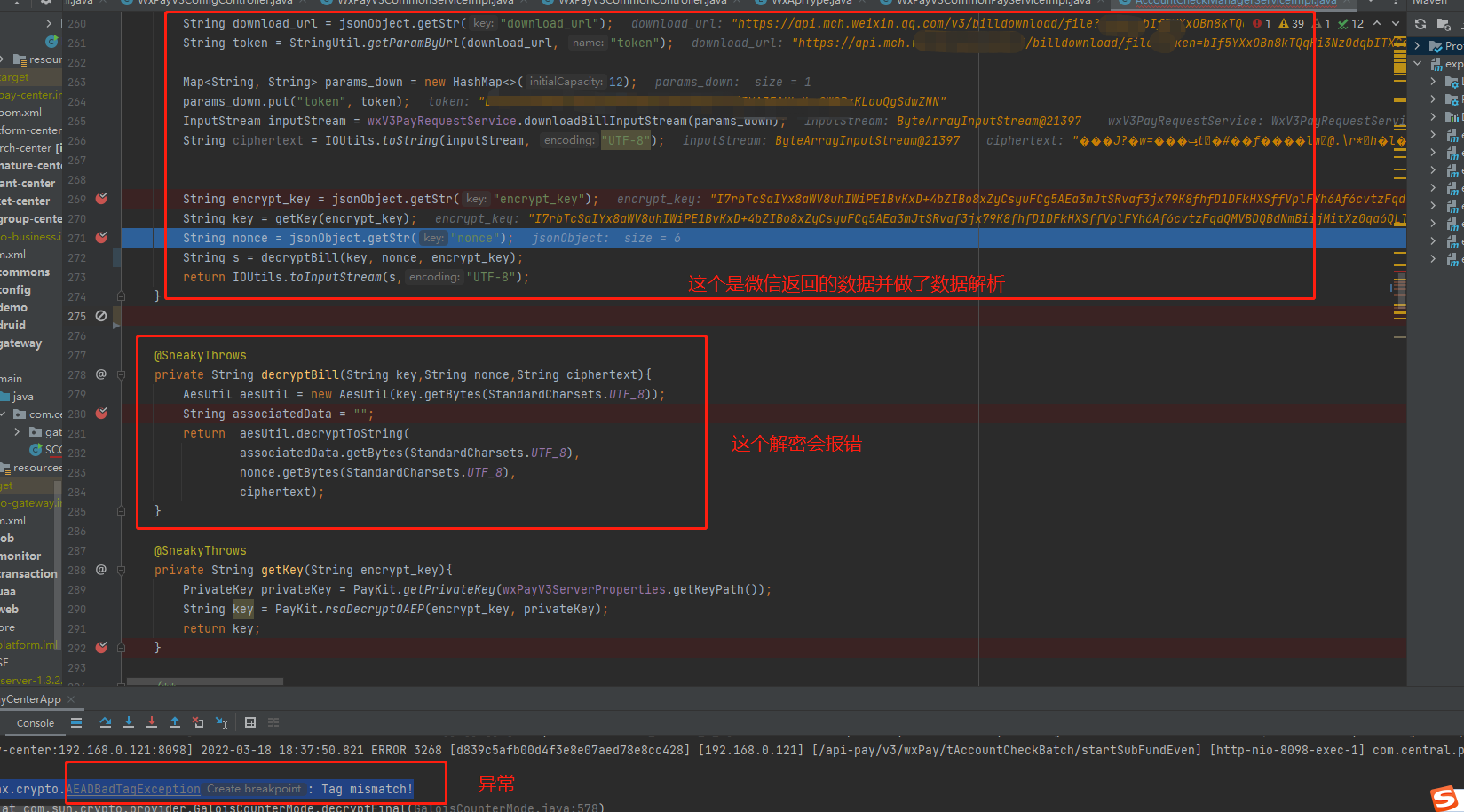Expand the Profiles node in Maven panel
This screenshot has width=1464, height=812.
coord(1417,45)
